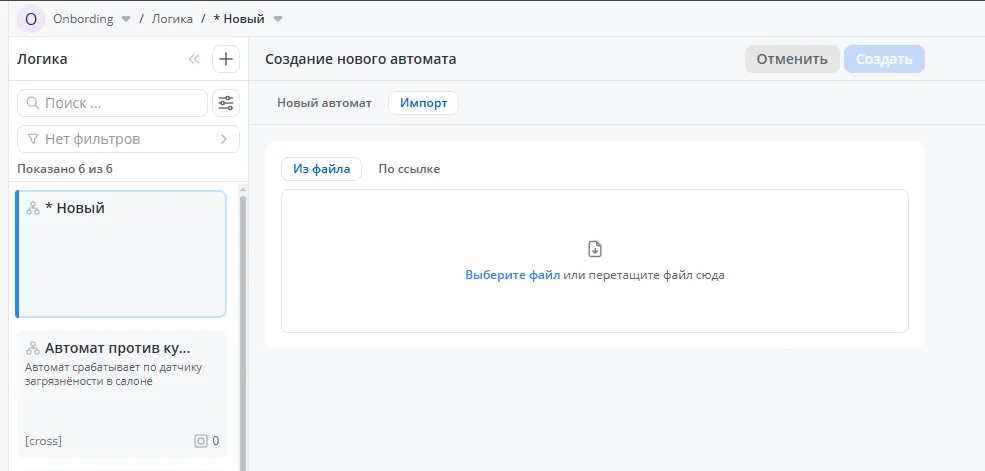Click the "Показано 6 из 6" counter text
The width and height of the screenshot is (985, 471).
(65, 169)
